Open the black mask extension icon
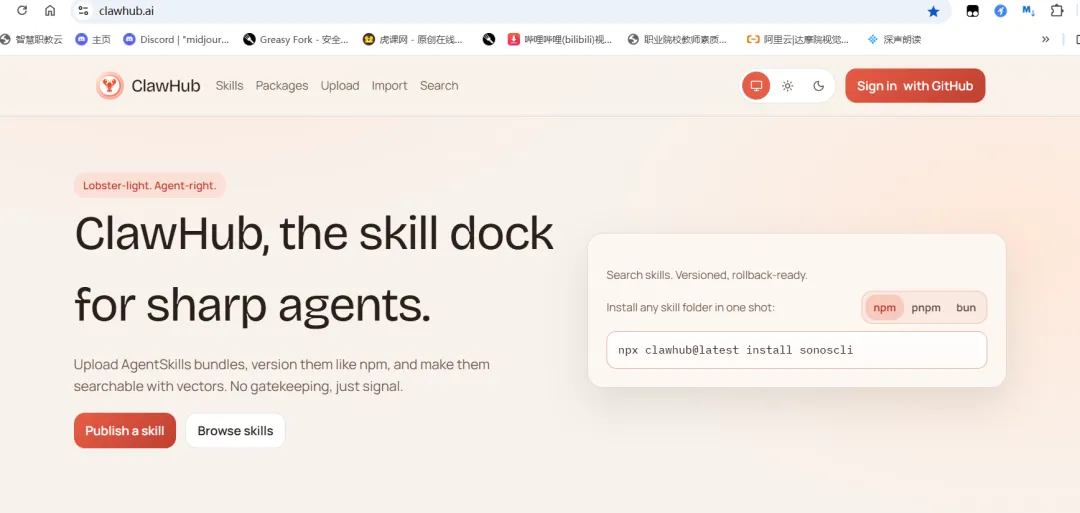 [973, 11]
